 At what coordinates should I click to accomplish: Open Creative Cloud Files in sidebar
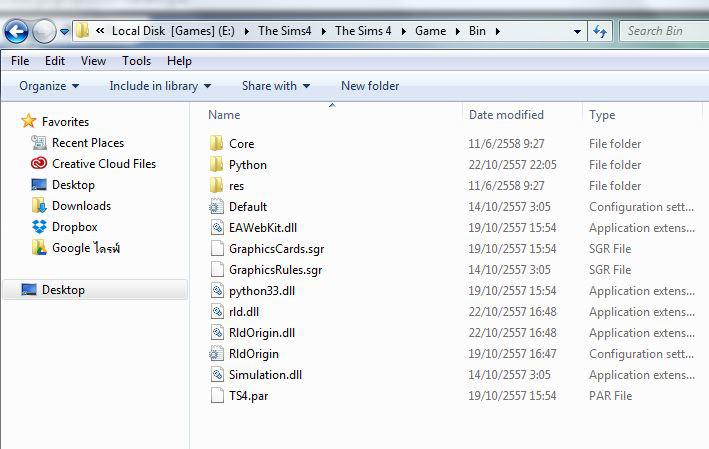coord(104,164)
